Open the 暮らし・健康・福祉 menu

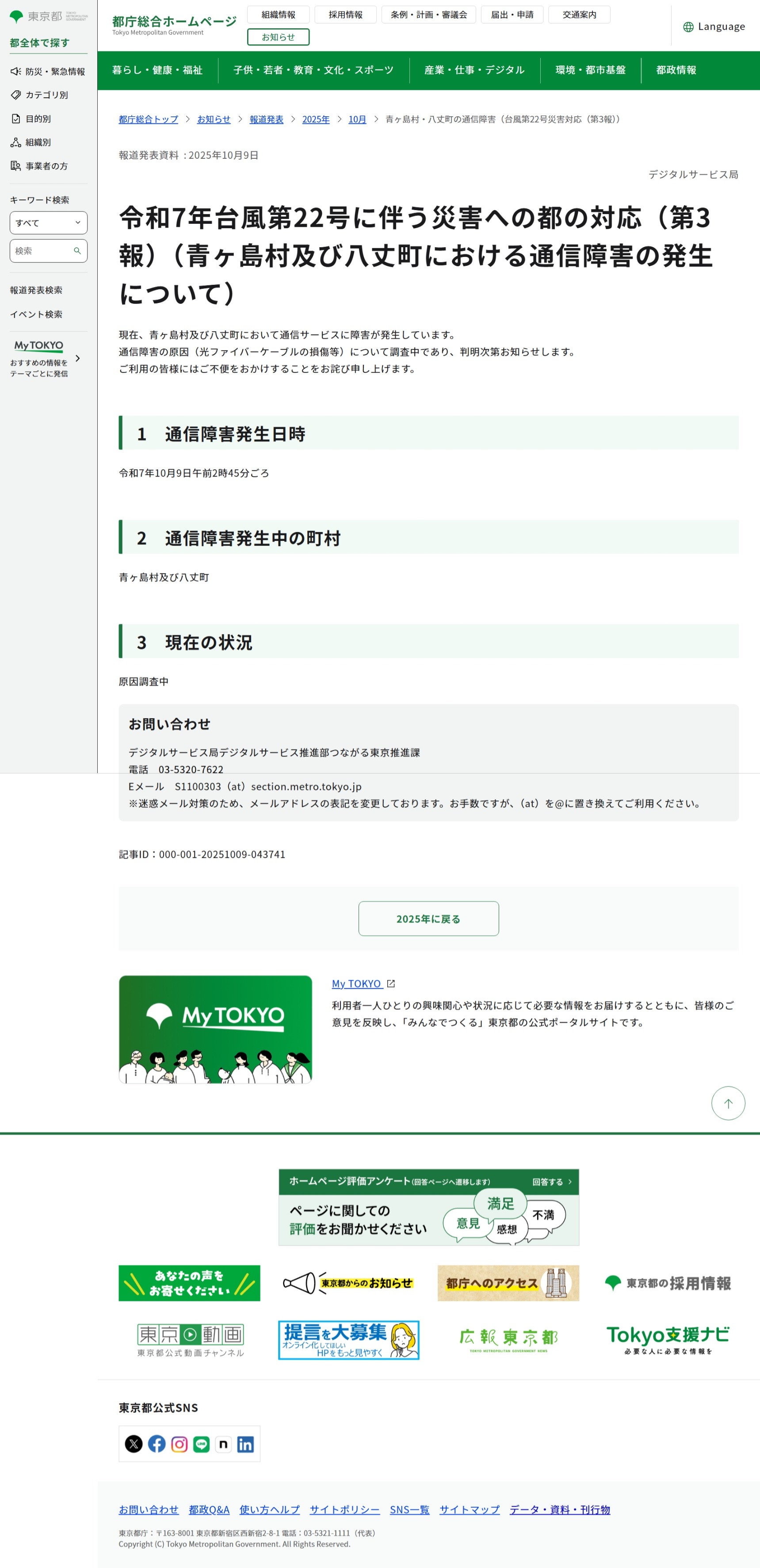pos(157,70)
